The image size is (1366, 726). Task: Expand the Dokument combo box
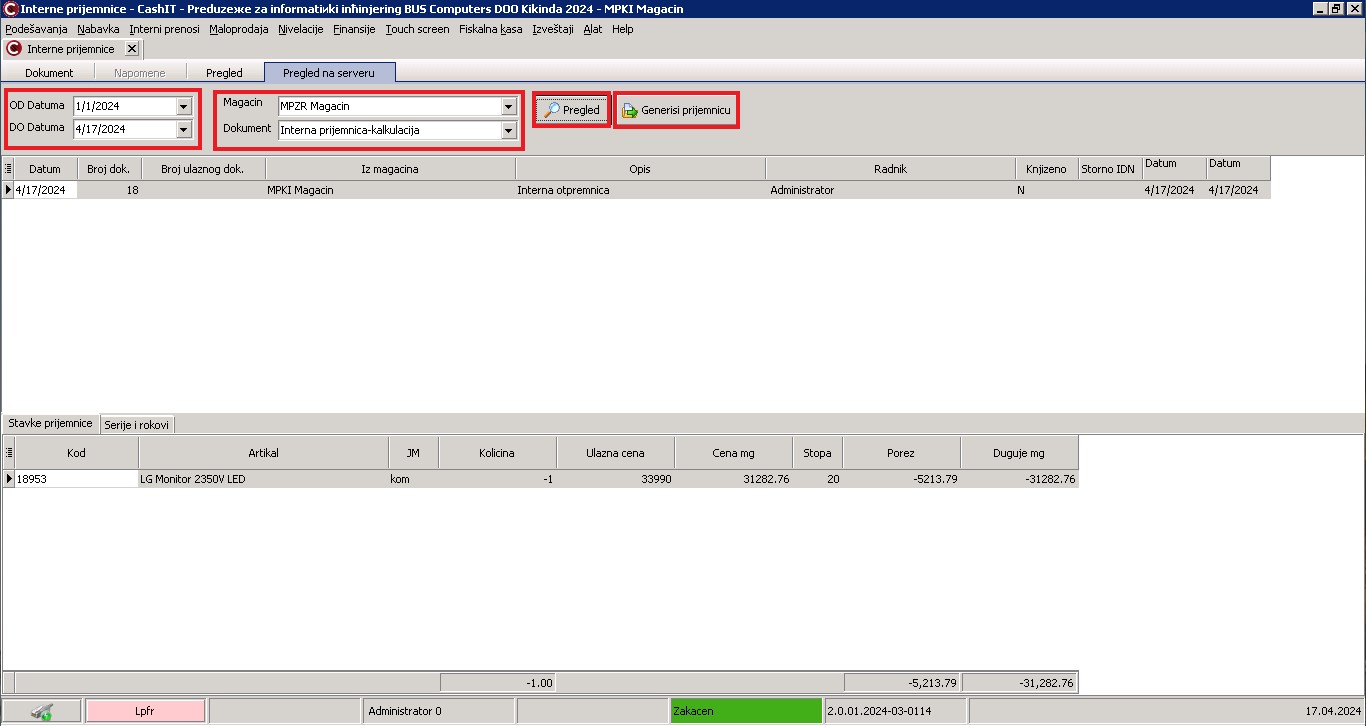[x=508, y=130]
